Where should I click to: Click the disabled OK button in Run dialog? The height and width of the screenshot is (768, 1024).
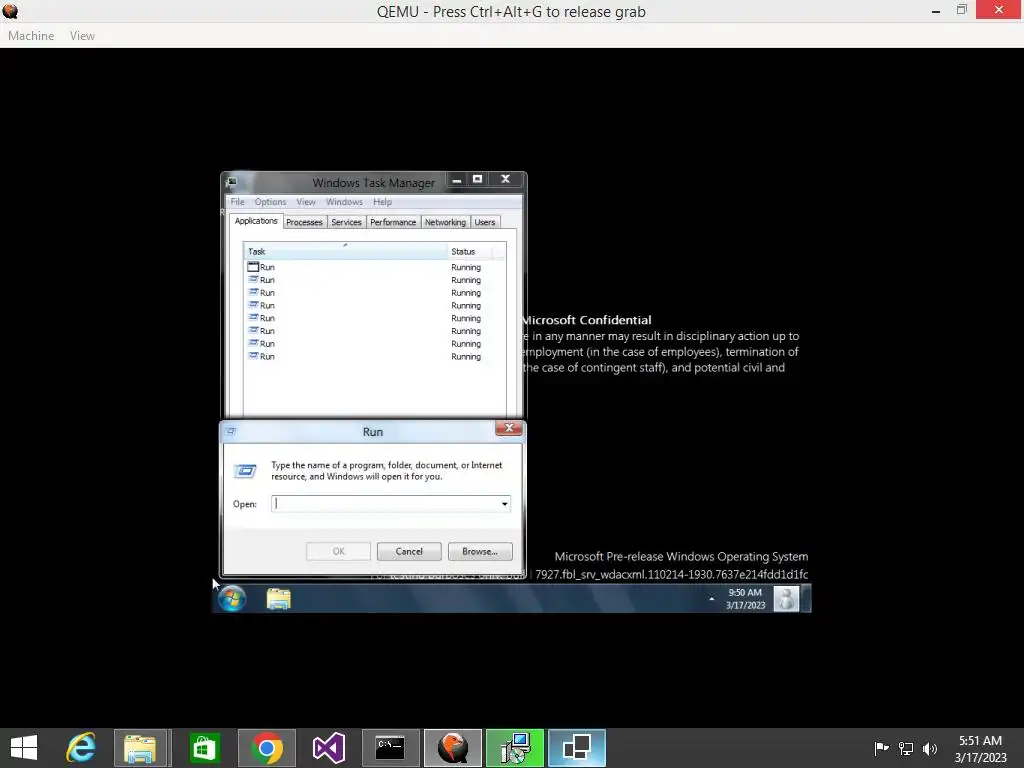[x=338, y=551]
